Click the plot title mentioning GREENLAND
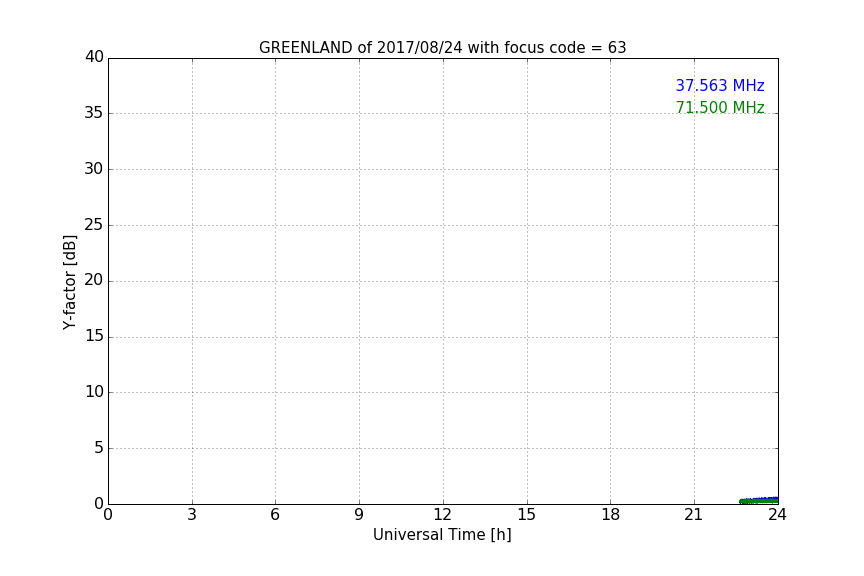Screen dimensions: 864x576 pos(442,48)
